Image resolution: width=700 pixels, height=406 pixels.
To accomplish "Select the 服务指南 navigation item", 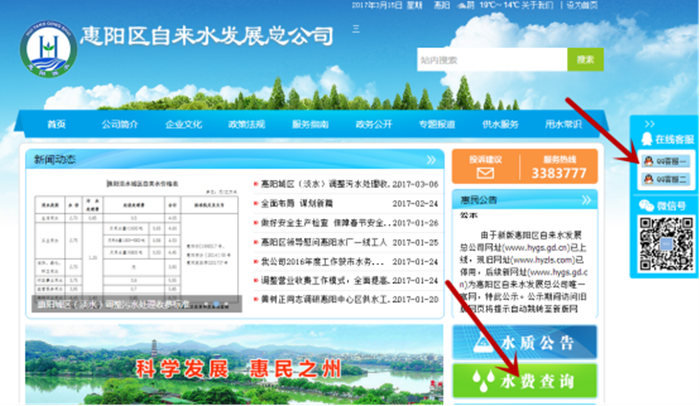I will 310,124.
